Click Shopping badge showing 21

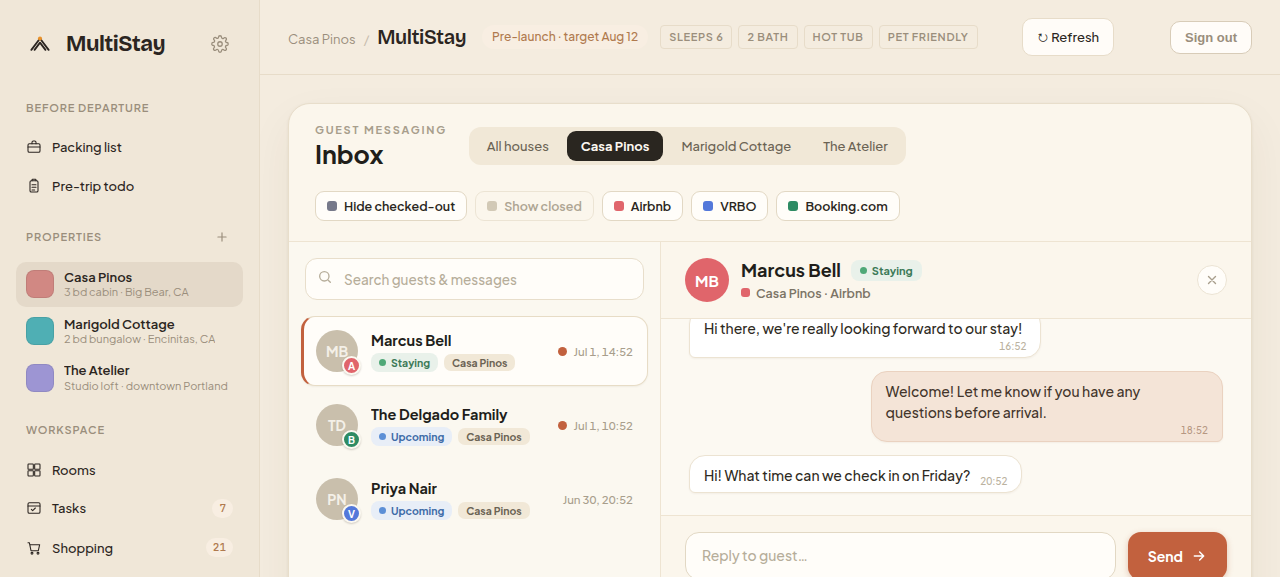point(220,548)
